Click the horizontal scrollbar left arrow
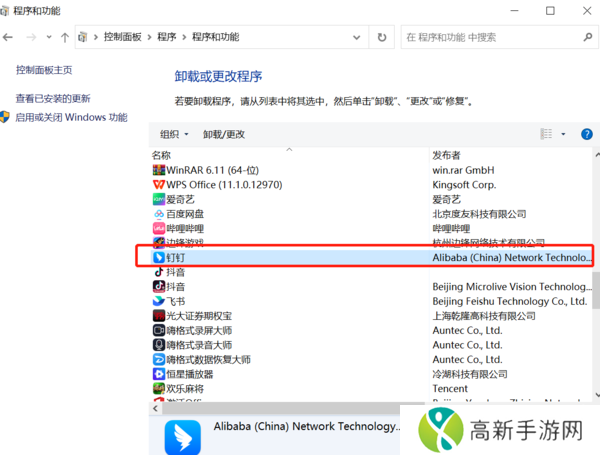The height and width of the screenshot is (455, 600). pyautogui.click(x=155, y=408)
